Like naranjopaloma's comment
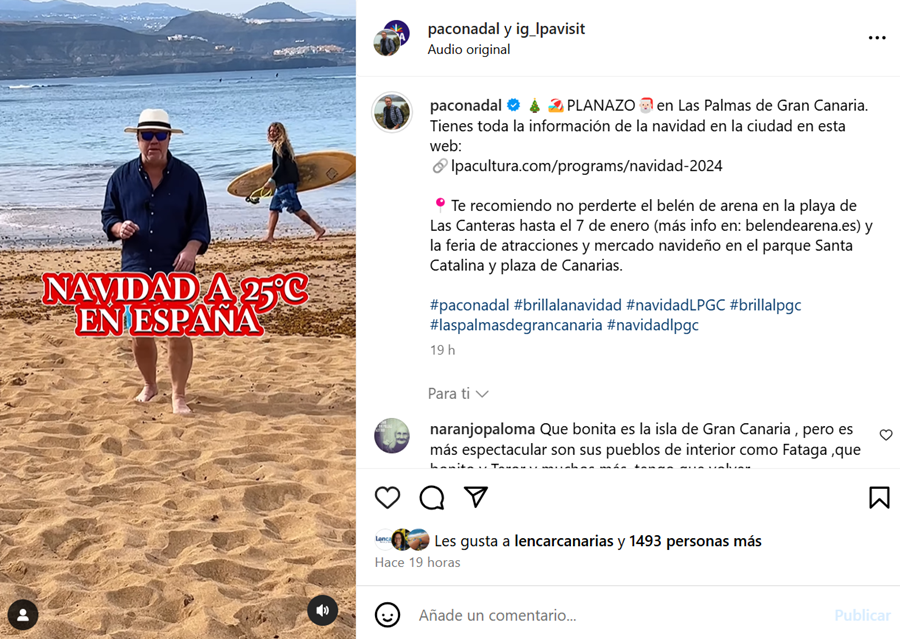 (886, 435)
